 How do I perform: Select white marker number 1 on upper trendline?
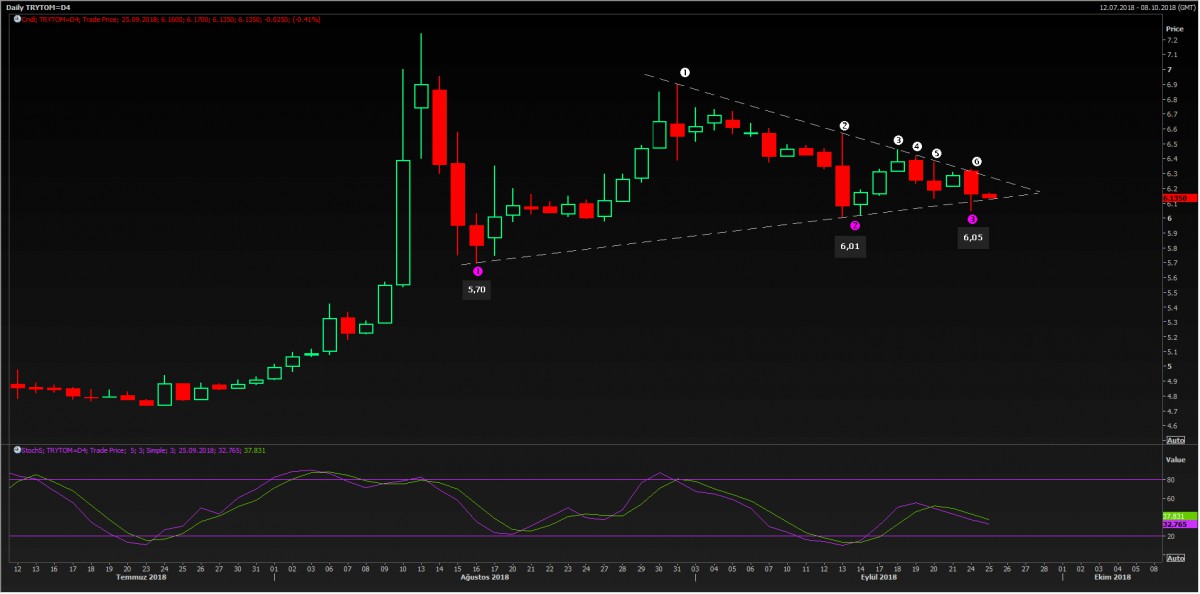tap(685, 72)
